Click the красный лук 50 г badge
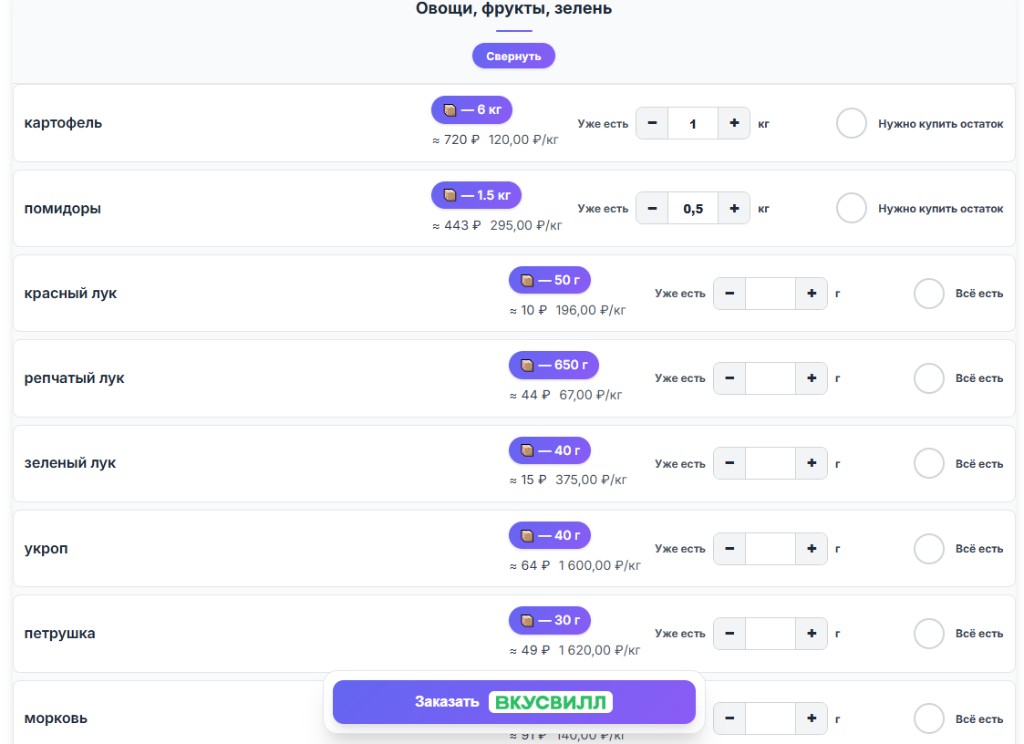The width and height of the screenshot is (1024, 744). 550,280
